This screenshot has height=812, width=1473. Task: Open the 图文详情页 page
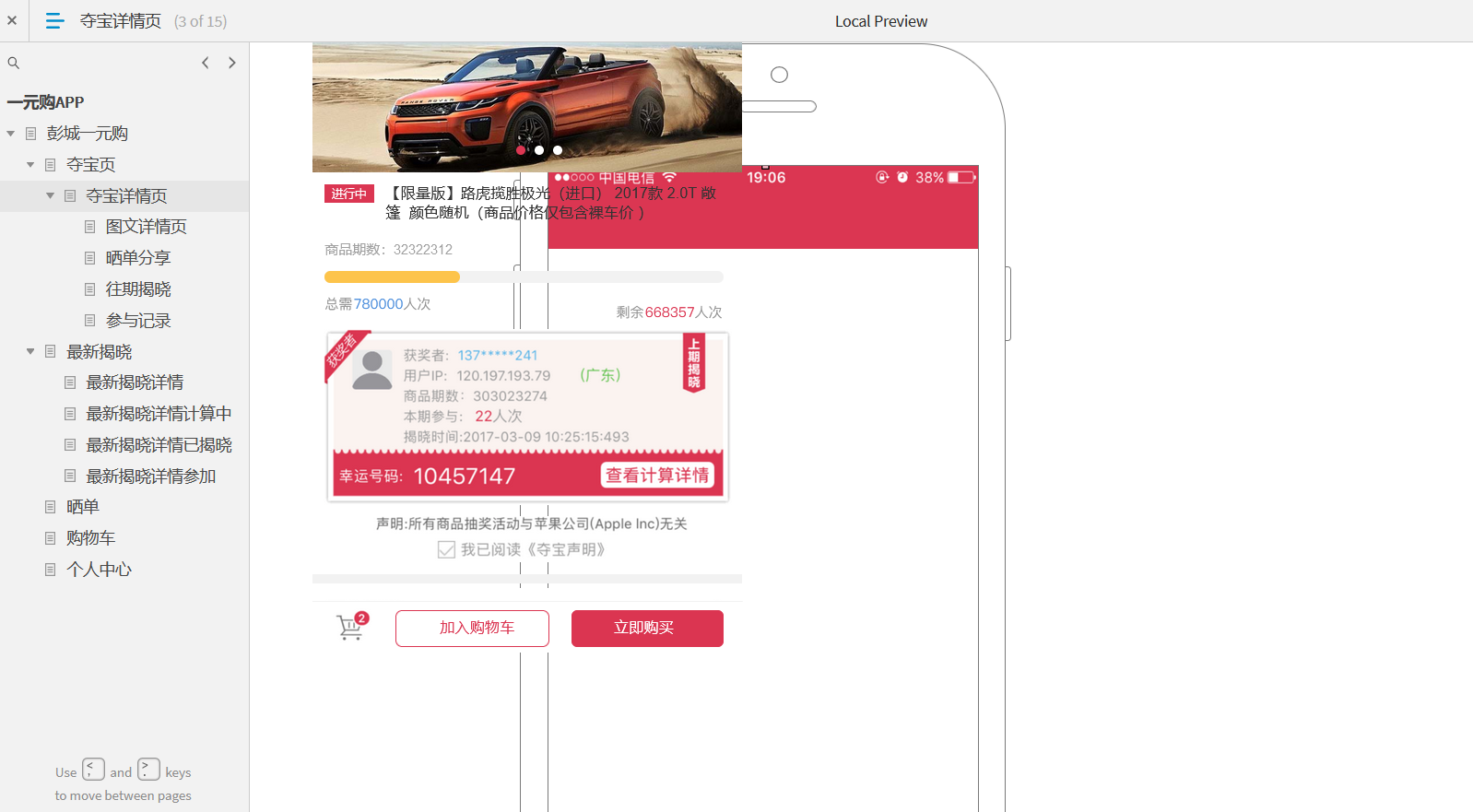click(x=147, y=227)
